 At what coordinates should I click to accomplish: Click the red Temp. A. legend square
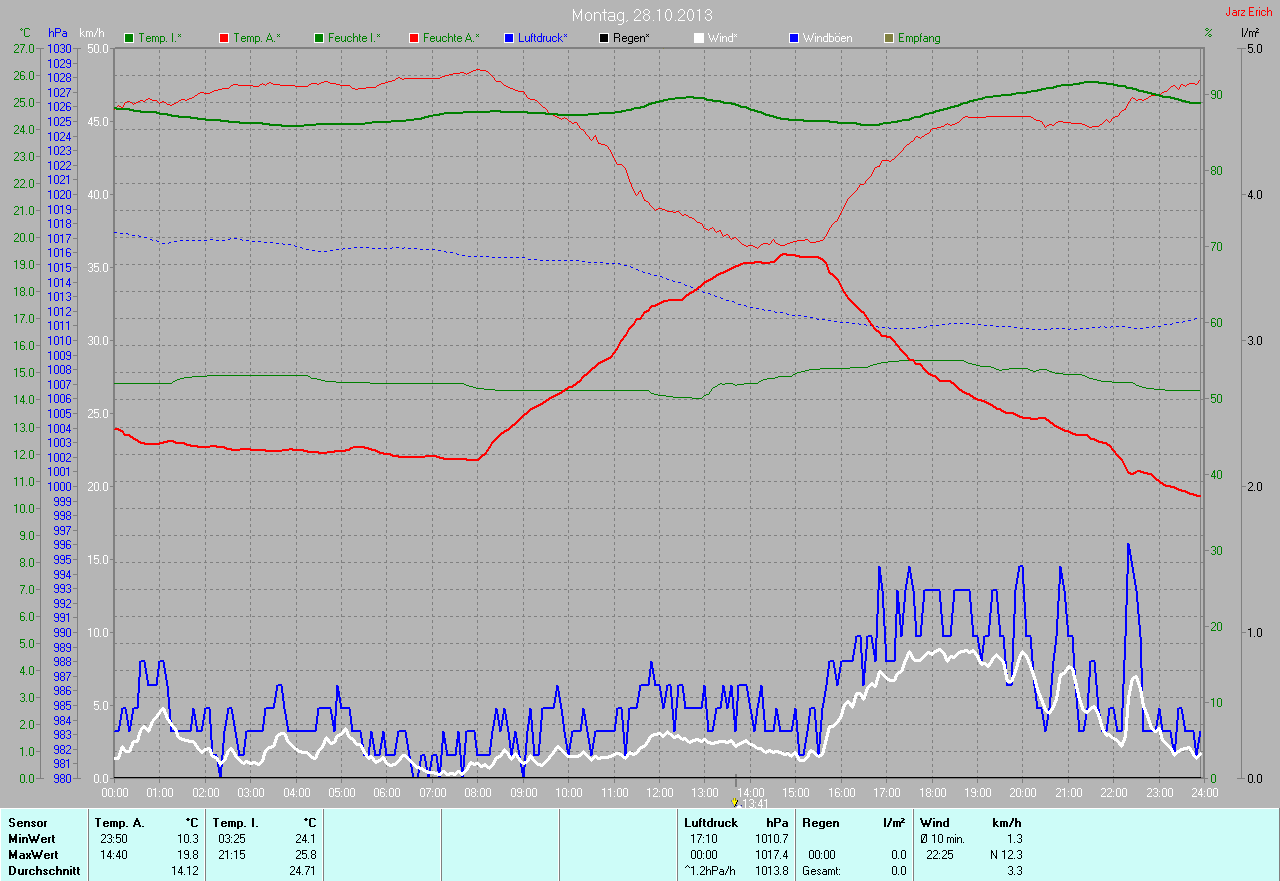click(x=224, y=38)
